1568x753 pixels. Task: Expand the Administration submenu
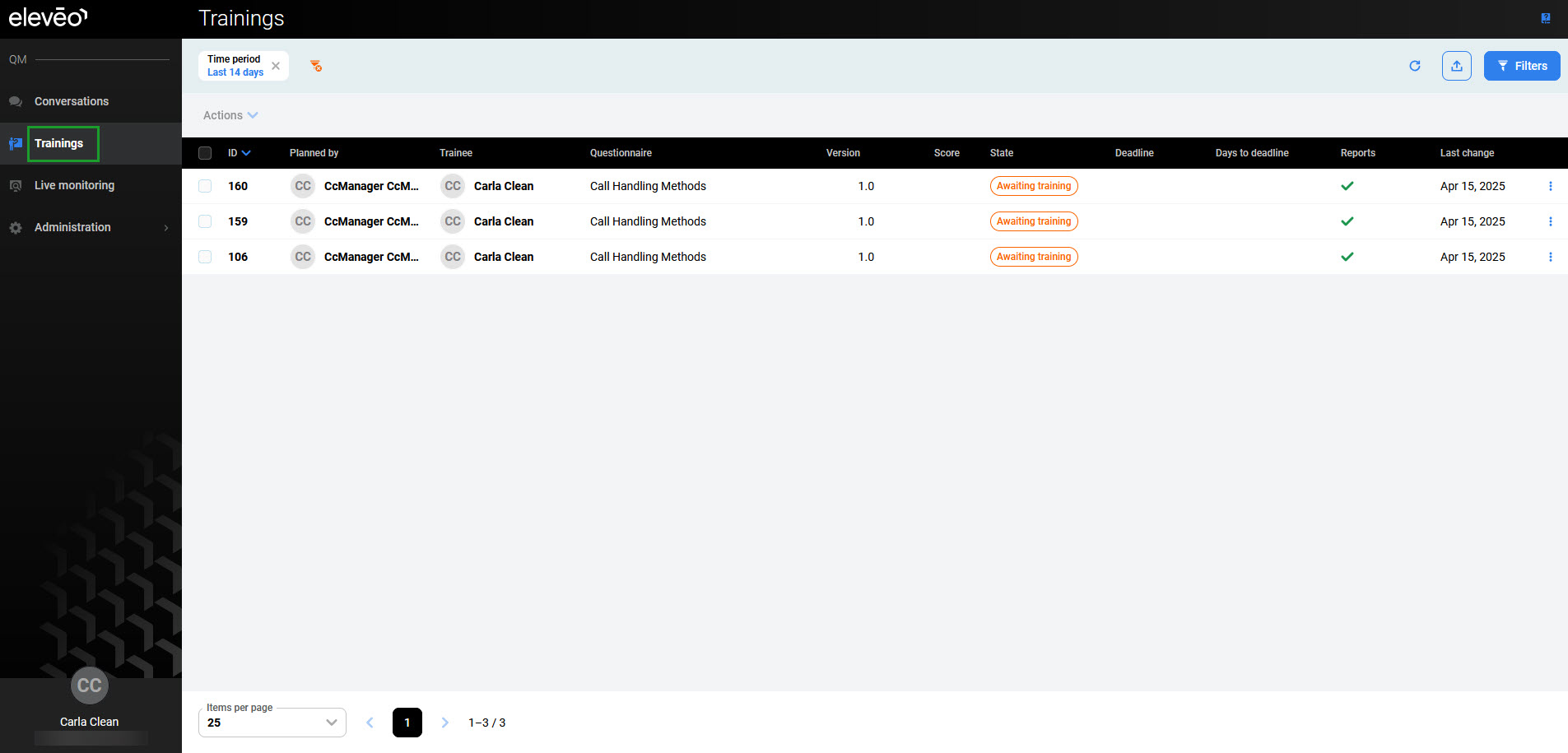point(89,227)
